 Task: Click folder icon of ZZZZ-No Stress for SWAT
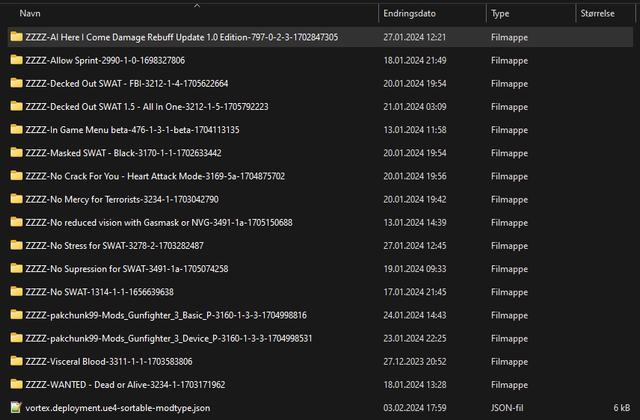click(16, 245)
